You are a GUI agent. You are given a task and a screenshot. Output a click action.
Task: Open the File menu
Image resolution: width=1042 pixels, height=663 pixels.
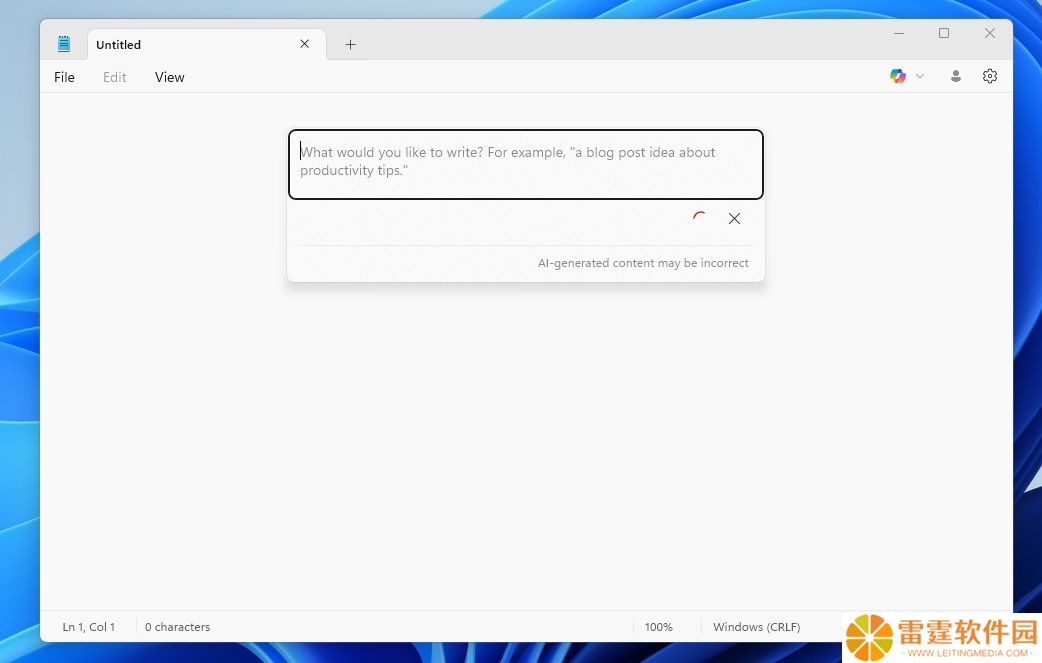pyautogui.click(x=64, y=77)
